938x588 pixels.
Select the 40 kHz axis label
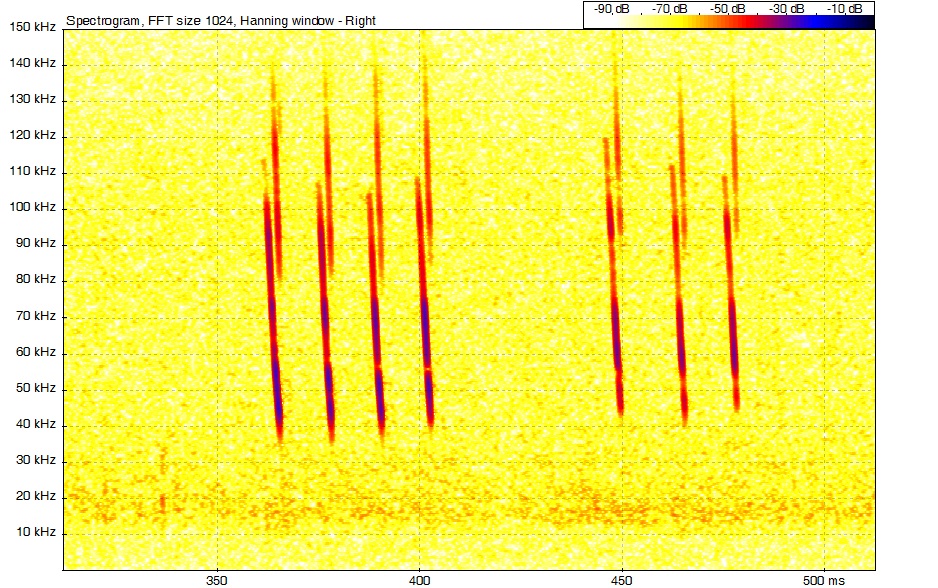(35, 424)
